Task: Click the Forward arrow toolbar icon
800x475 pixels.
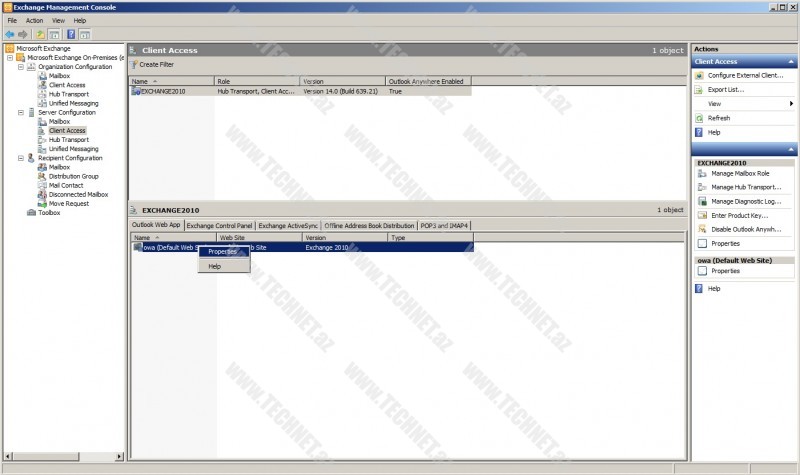Action: [x=22, y=34]
